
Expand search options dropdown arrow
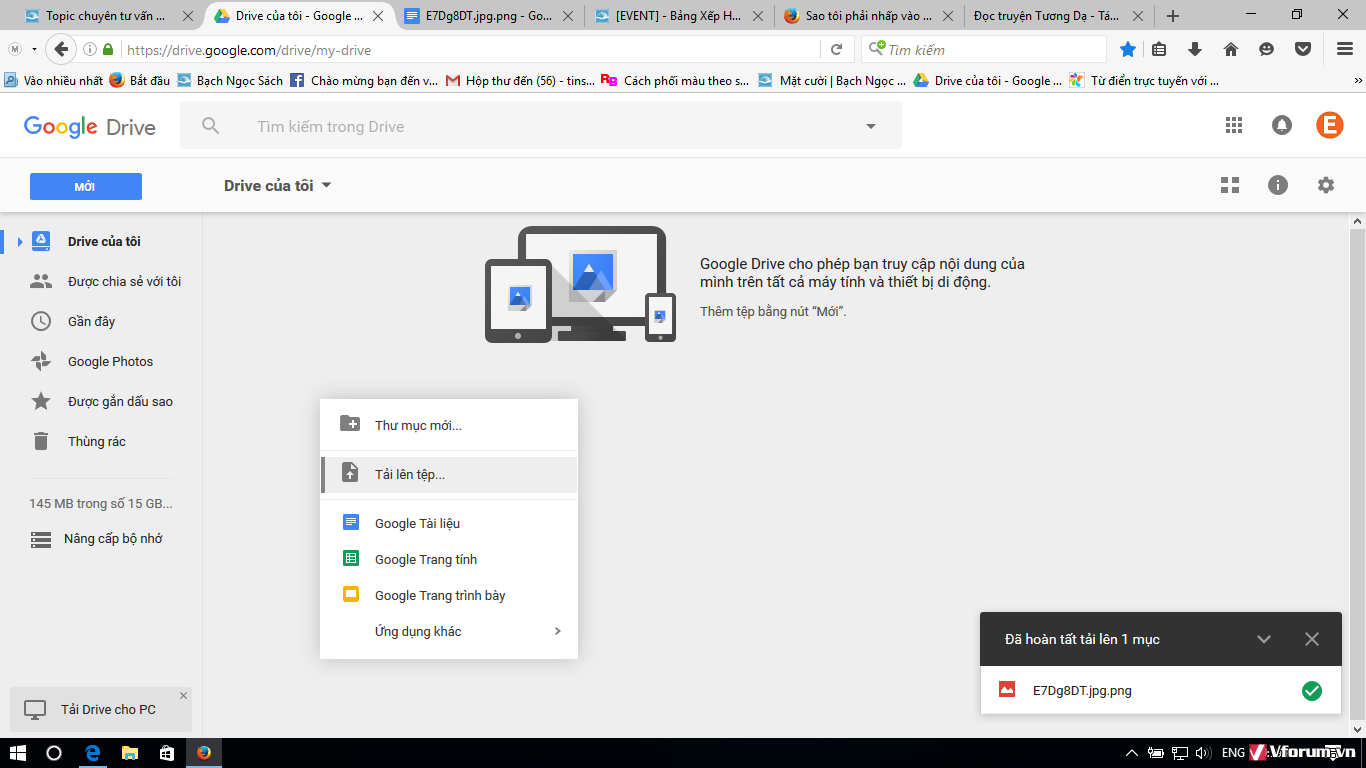[870, 126]
